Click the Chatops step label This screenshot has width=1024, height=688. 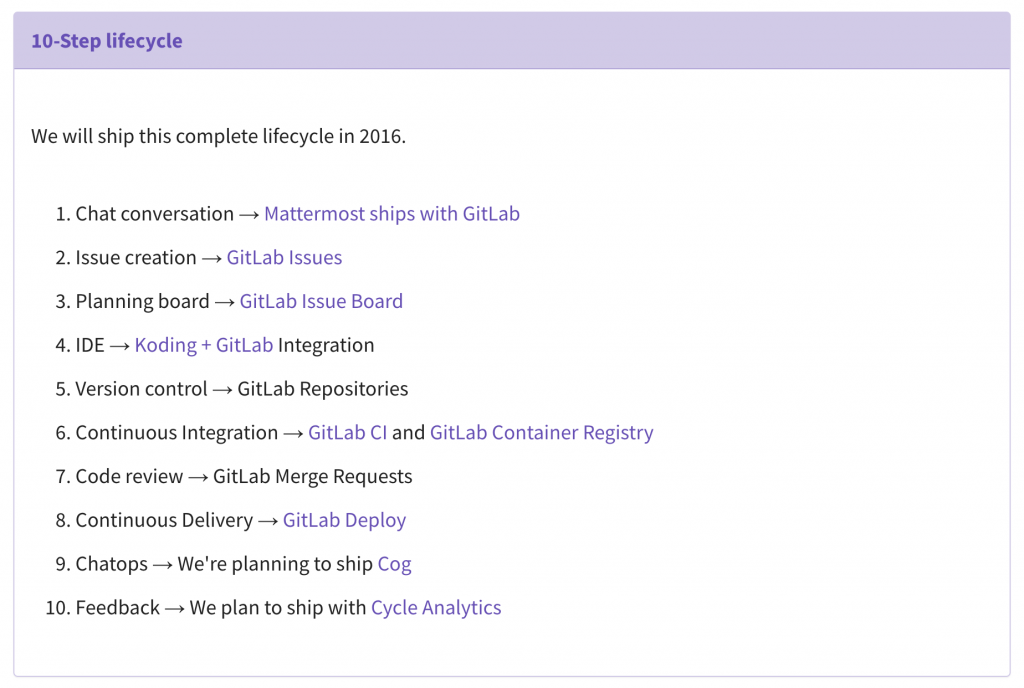(x=110, y=565)
